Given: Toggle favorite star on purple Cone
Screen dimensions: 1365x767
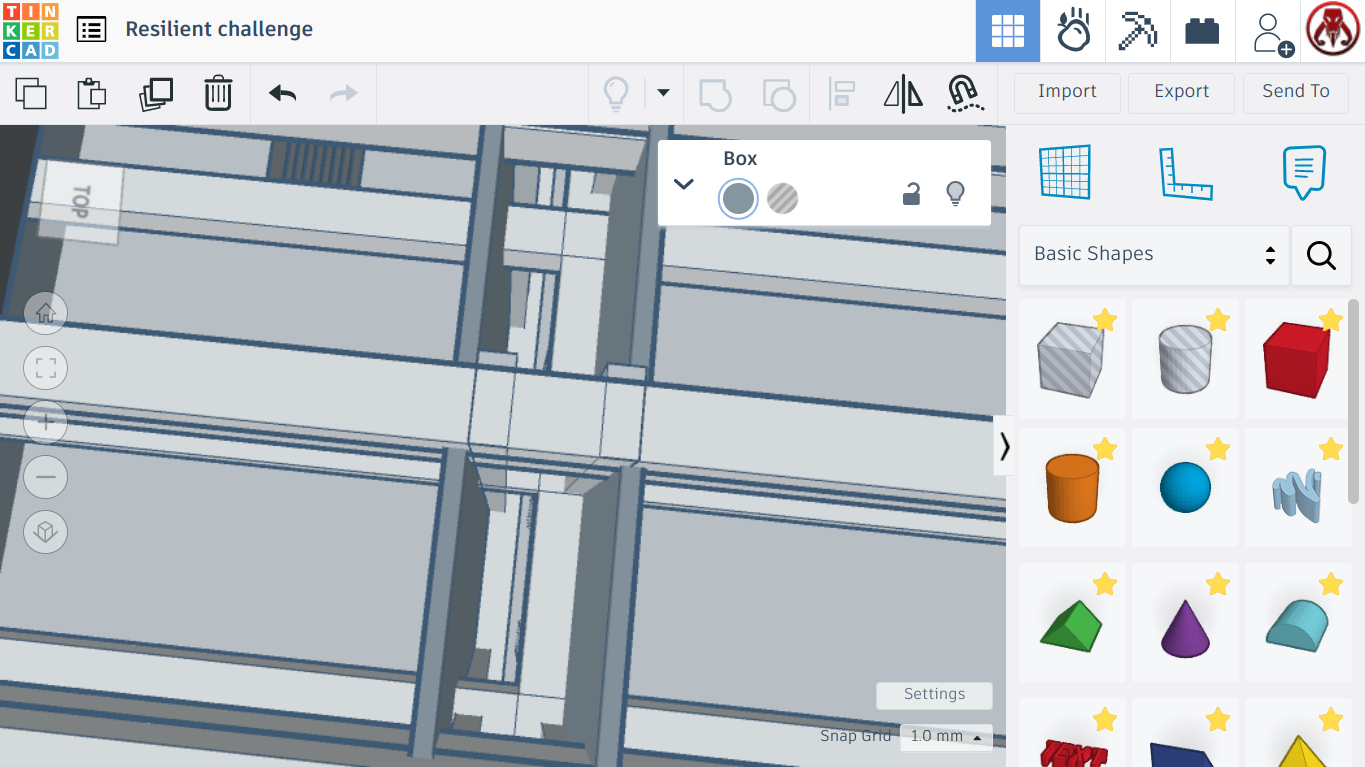Looking at the screenshot, I should [1218, 584].
